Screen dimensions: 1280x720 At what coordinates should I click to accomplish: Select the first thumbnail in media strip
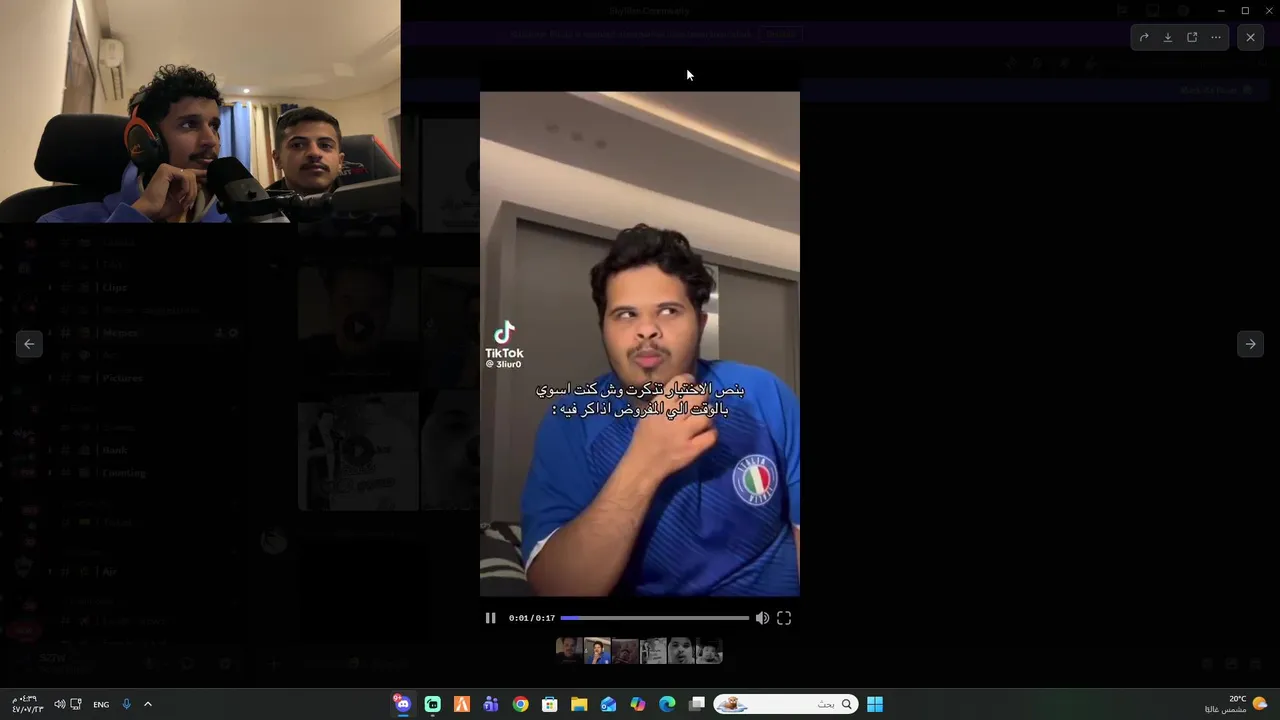569,651
